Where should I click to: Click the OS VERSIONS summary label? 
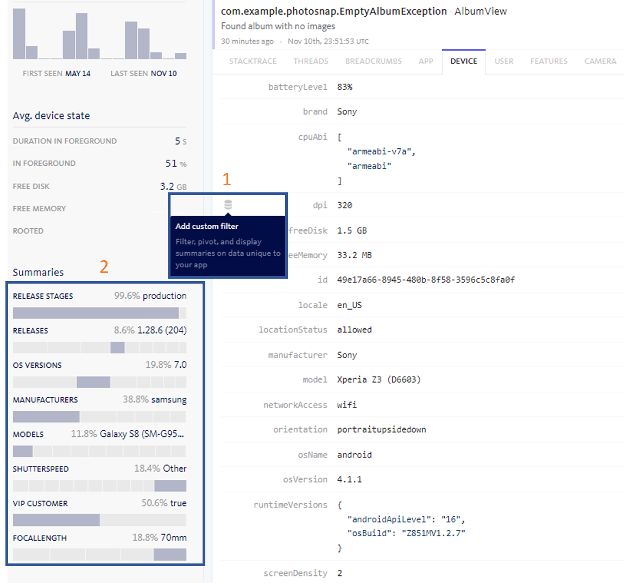coord(37,365)
